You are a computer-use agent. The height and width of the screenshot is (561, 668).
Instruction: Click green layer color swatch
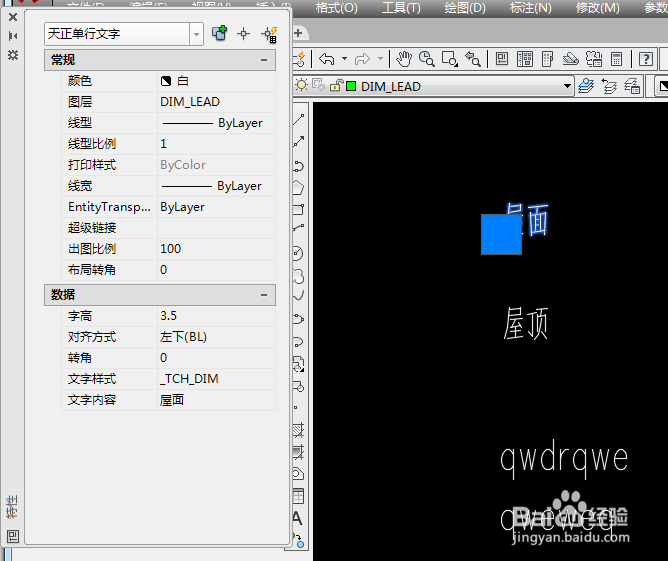point(351,86)
